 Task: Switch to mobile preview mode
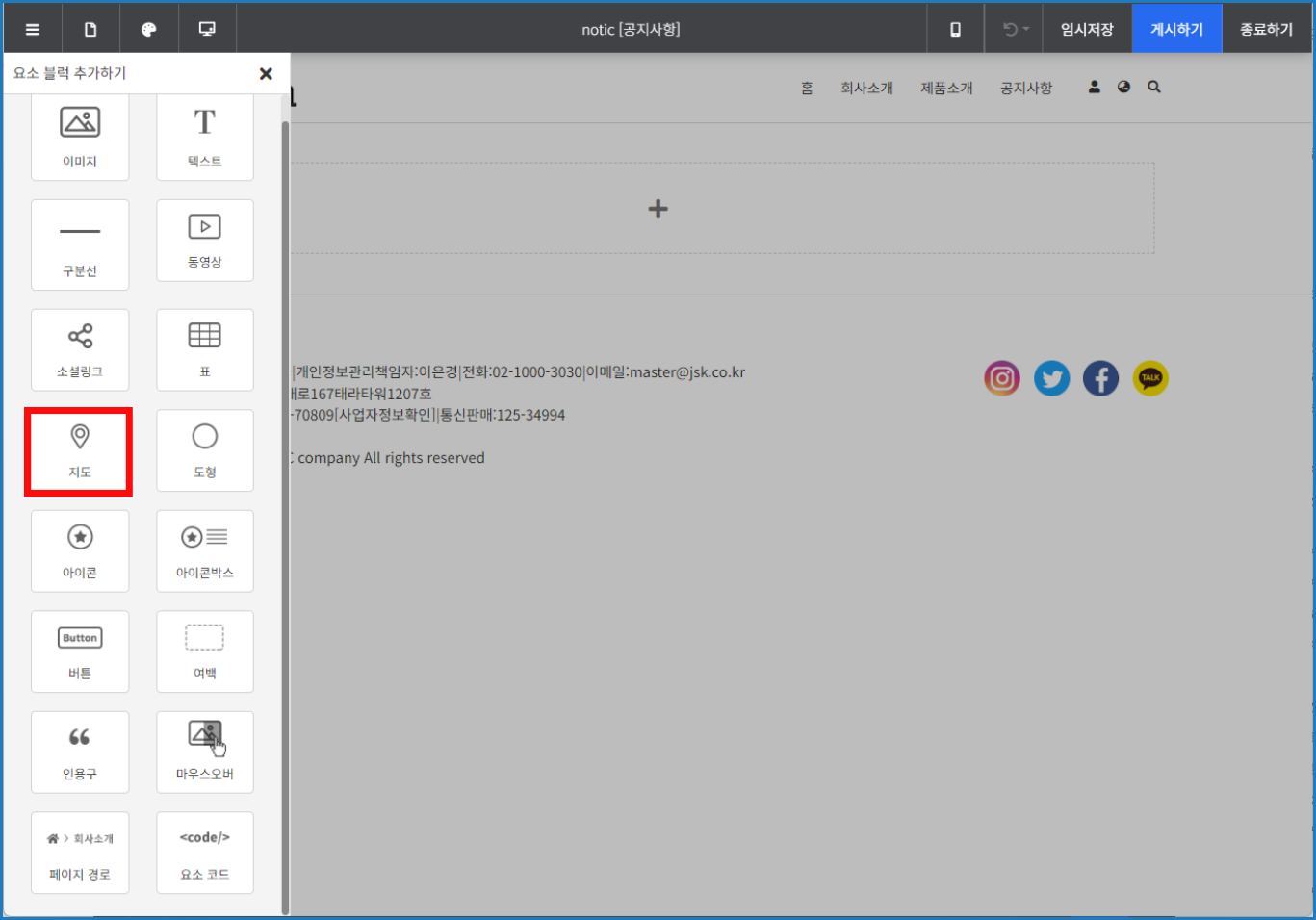(x=955, y=29)
